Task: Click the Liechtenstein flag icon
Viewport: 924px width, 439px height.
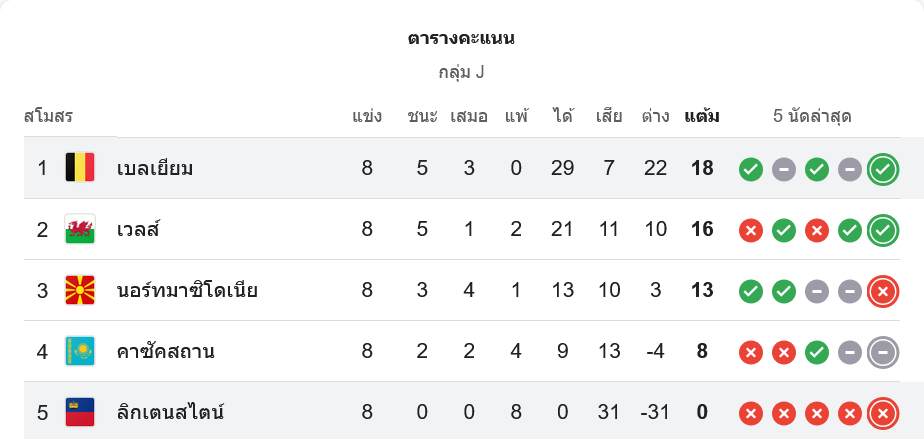Action: 79,412
